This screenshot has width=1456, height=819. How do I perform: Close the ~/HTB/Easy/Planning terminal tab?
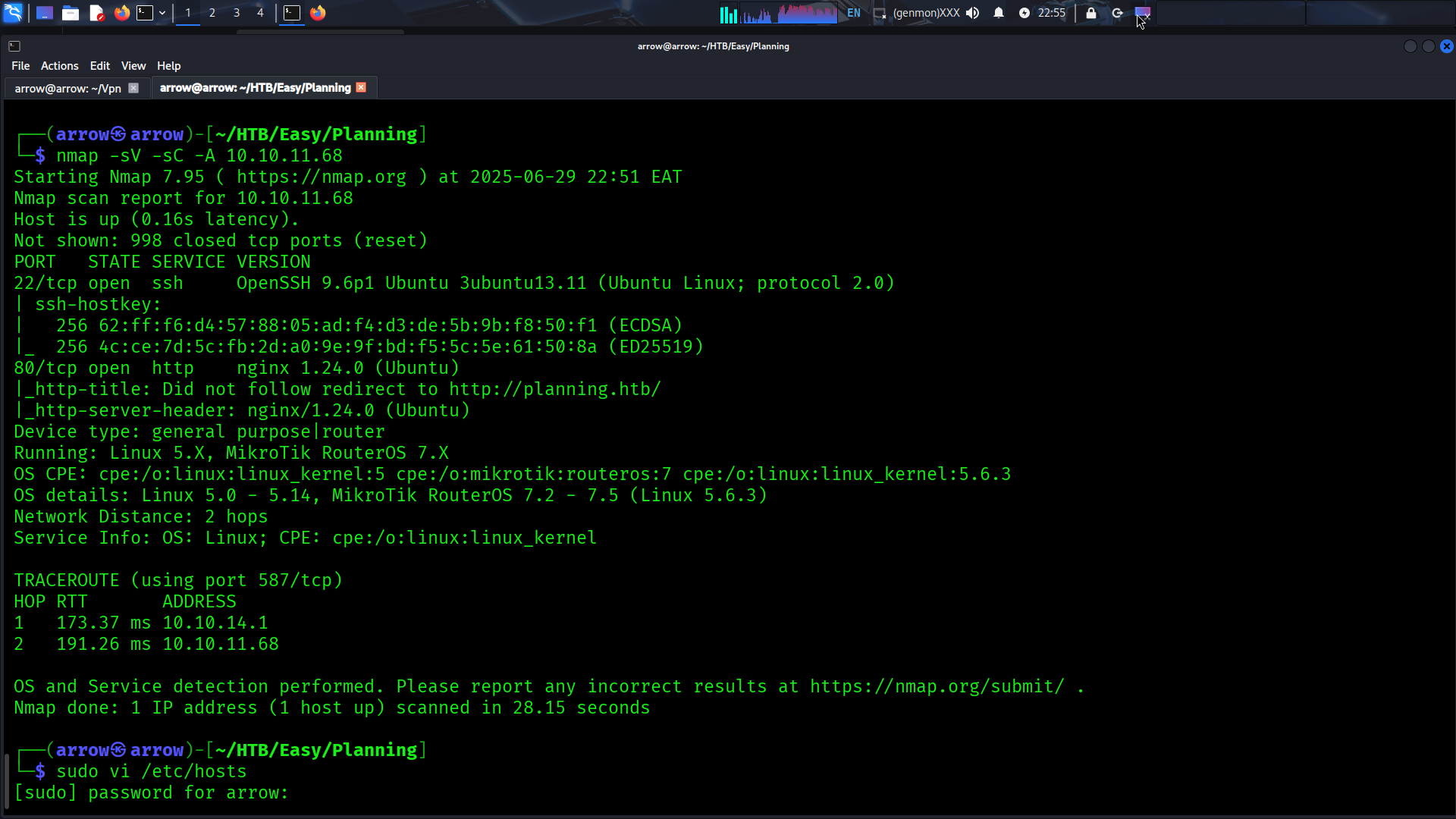pyautogui.click(x=362, y=87)
